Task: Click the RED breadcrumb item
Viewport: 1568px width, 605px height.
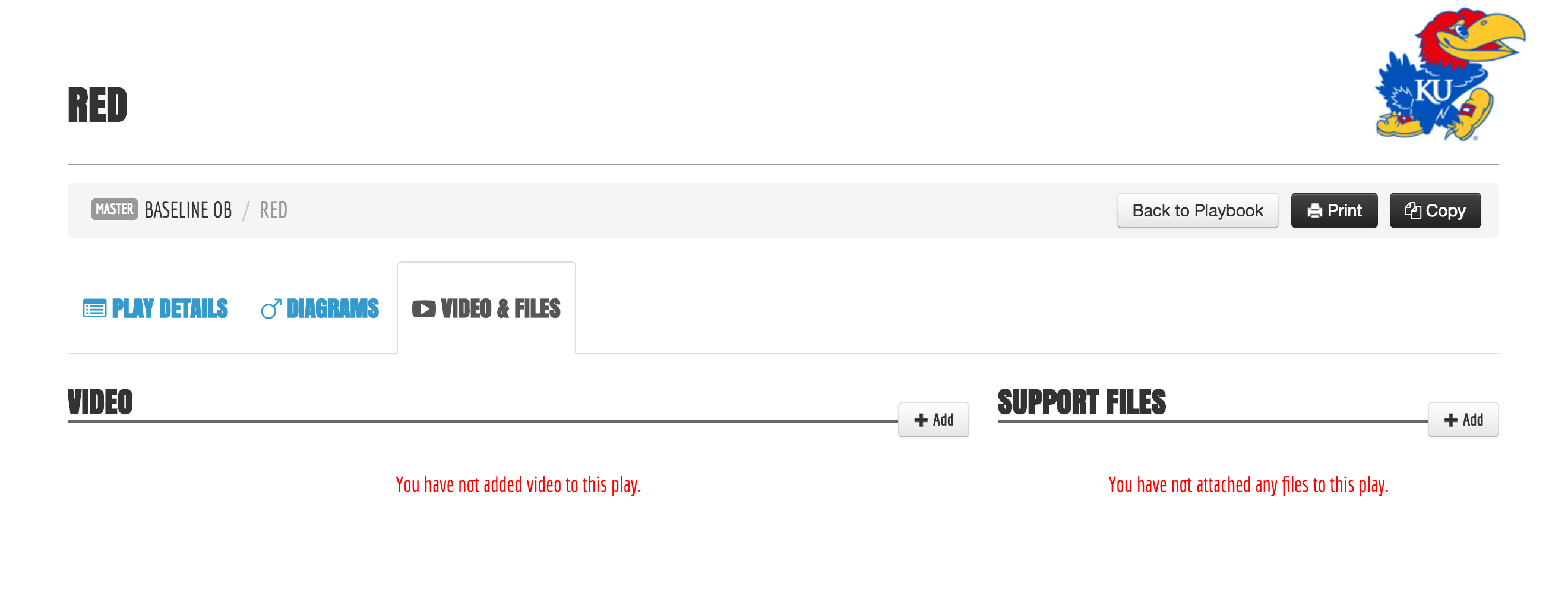Action: 273,210
